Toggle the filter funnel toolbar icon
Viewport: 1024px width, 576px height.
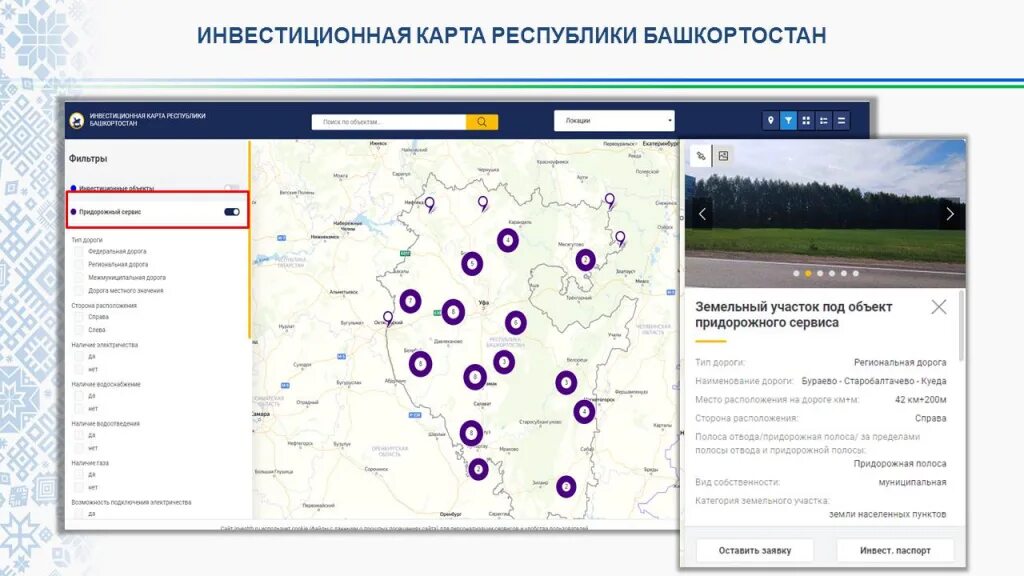[x=788, y=121]
